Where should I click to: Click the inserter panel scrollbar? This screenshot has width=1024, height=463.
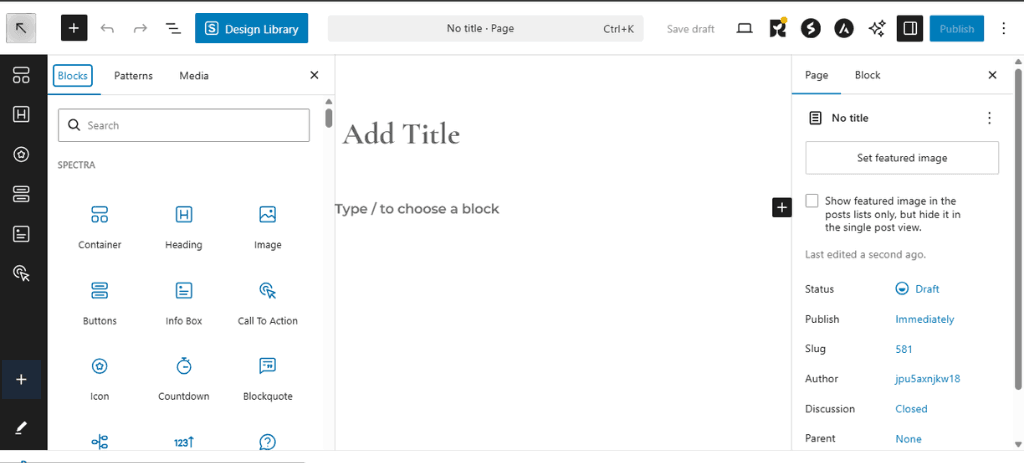pyautogui.click(x=328, y=117)
